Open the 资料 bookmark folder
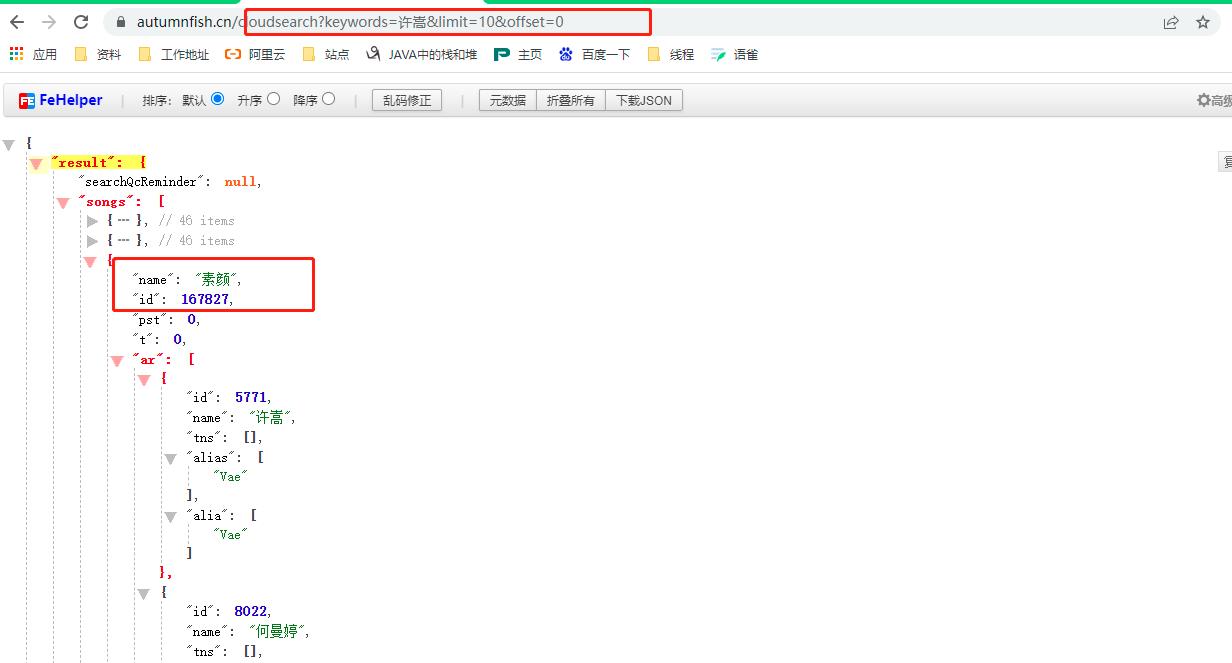The width and height of the screenshot is (1232, 663). click(98, 54)
